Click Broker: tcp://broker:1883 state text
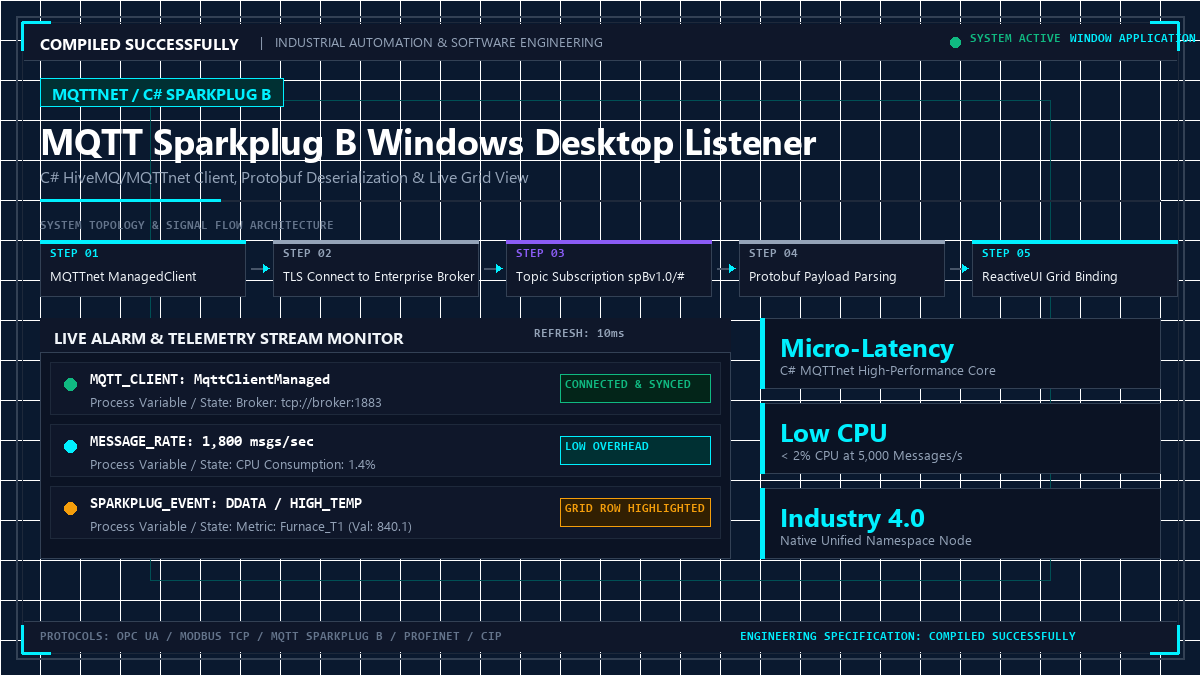 (x=309, y=402)
